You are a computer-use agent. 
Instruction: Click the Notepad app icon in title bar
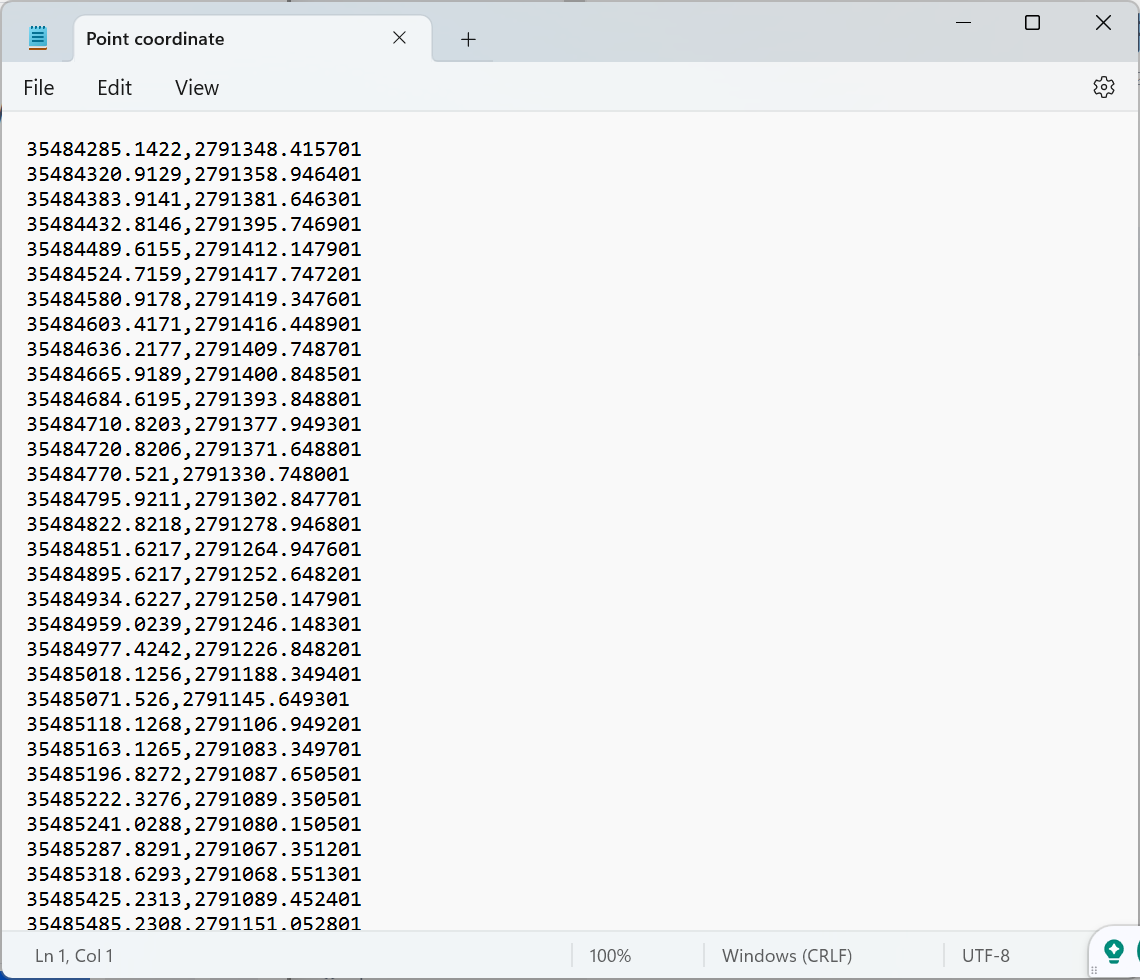38,38
